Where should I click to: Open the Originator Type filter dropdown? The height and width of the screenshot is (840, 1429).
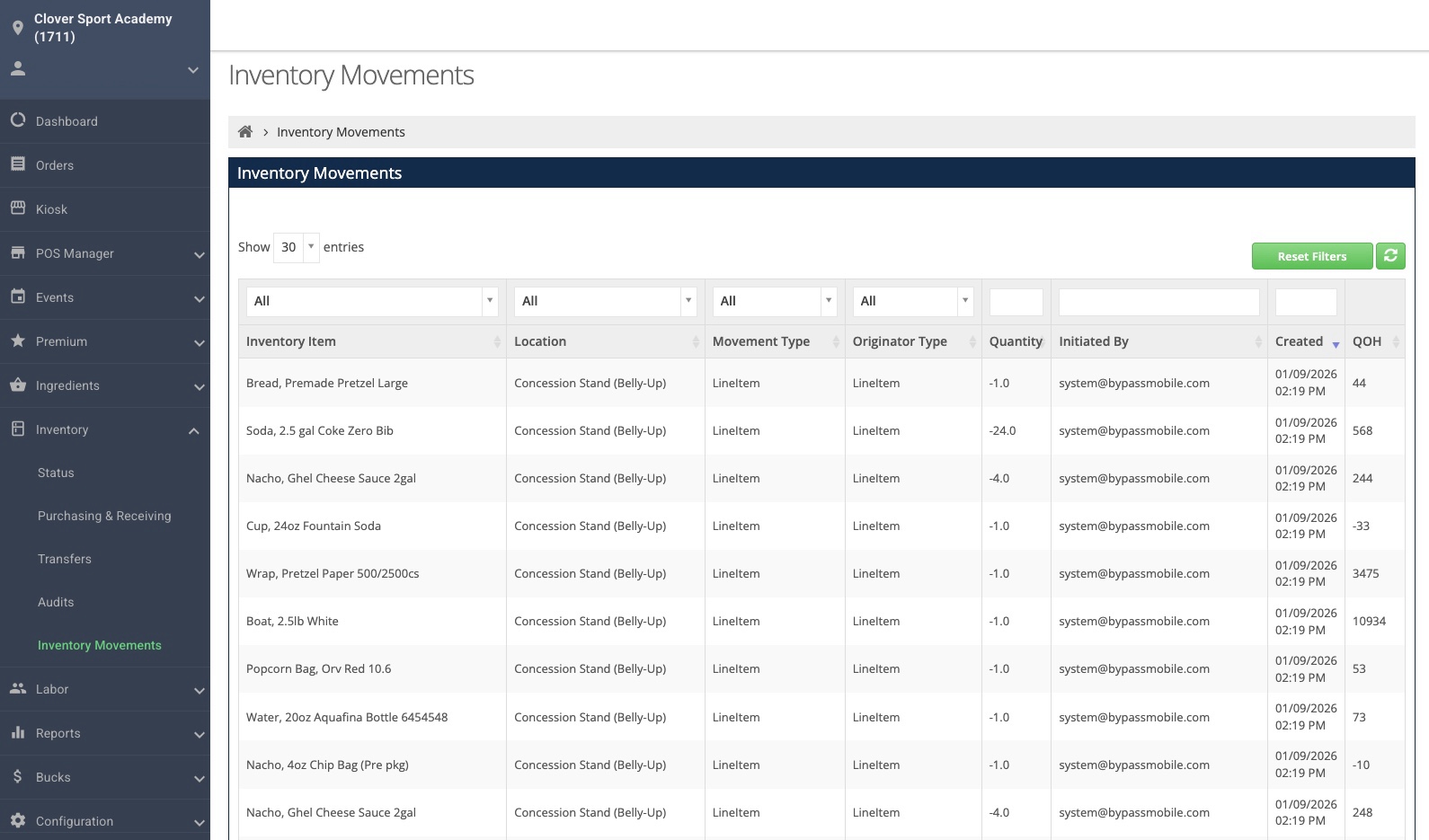point(913,301)
